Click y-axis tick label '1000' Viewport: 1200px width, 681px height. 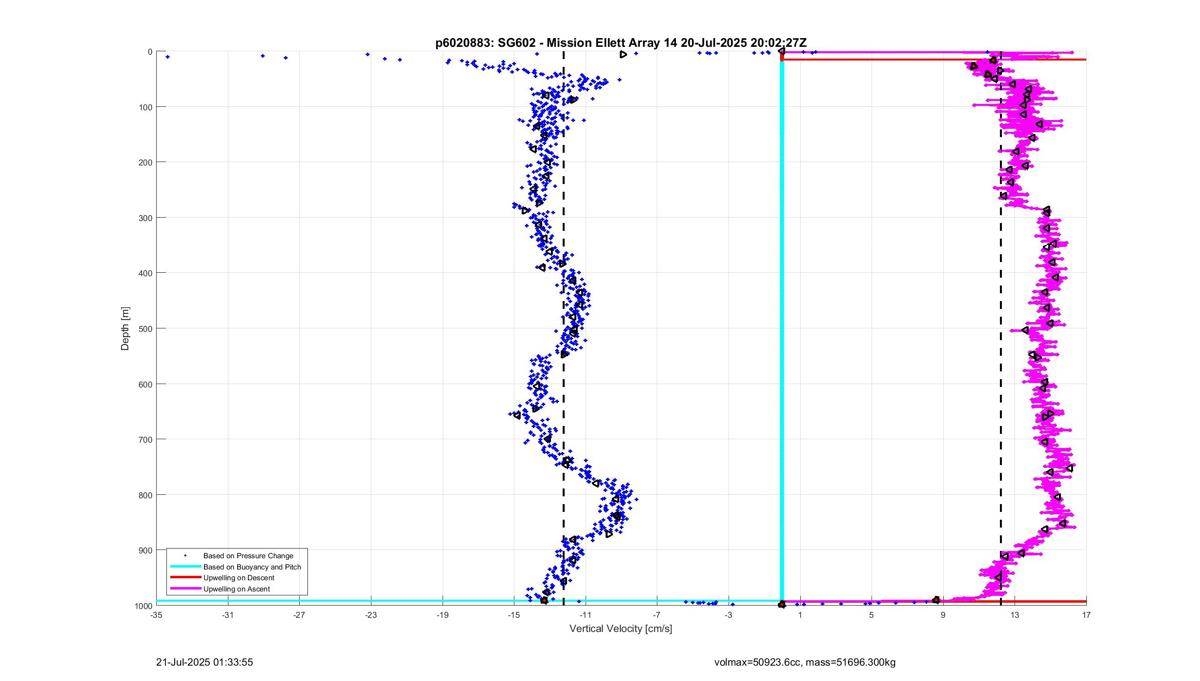pyautogui.click(x=142, y=606)
